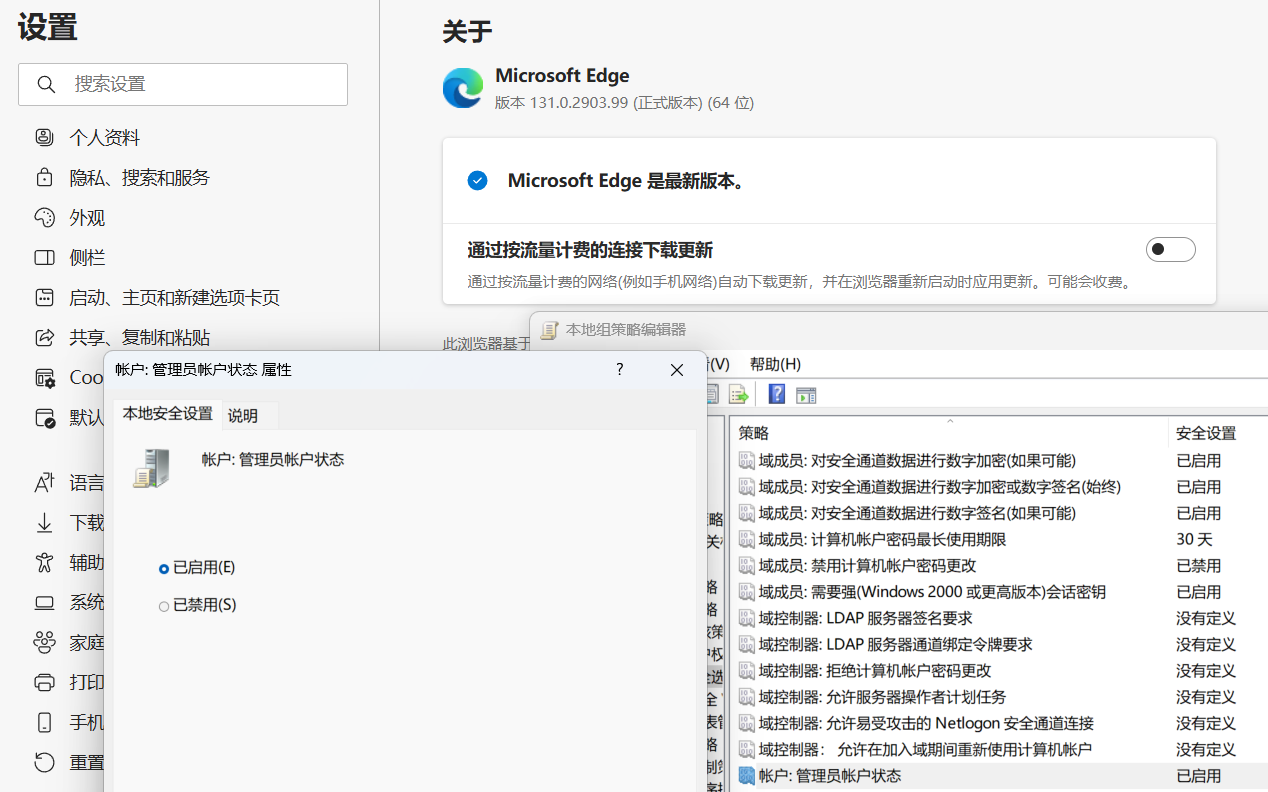Viewport: 1268px width, 792px height.
Task: Select 域成员: 禁用计算机帐户密码更改 policy
Action: (x=999, y=566)
